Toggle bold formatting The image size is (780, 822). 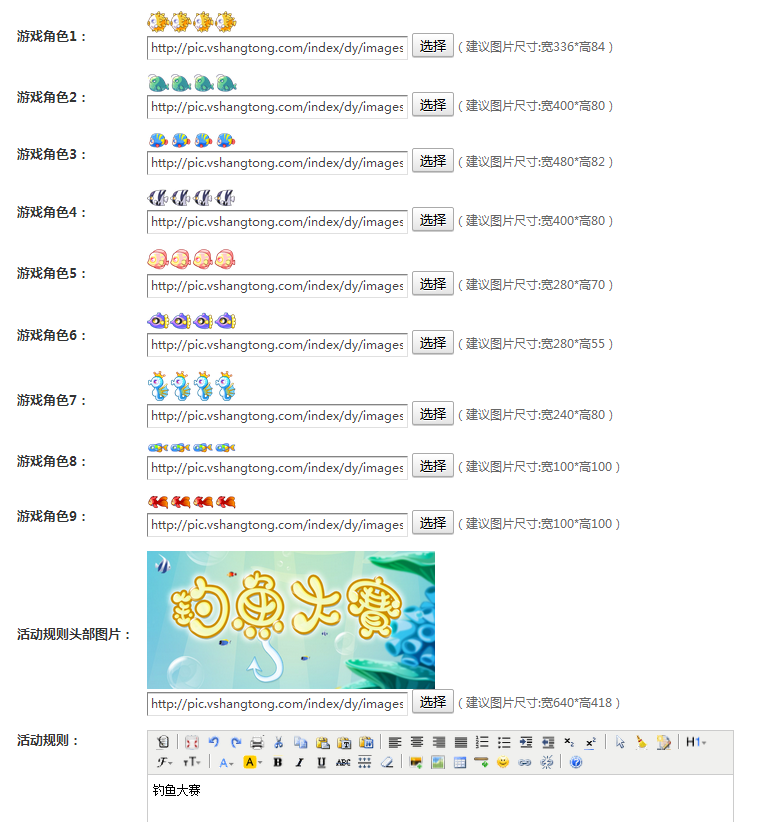click(x=278, y=762)
